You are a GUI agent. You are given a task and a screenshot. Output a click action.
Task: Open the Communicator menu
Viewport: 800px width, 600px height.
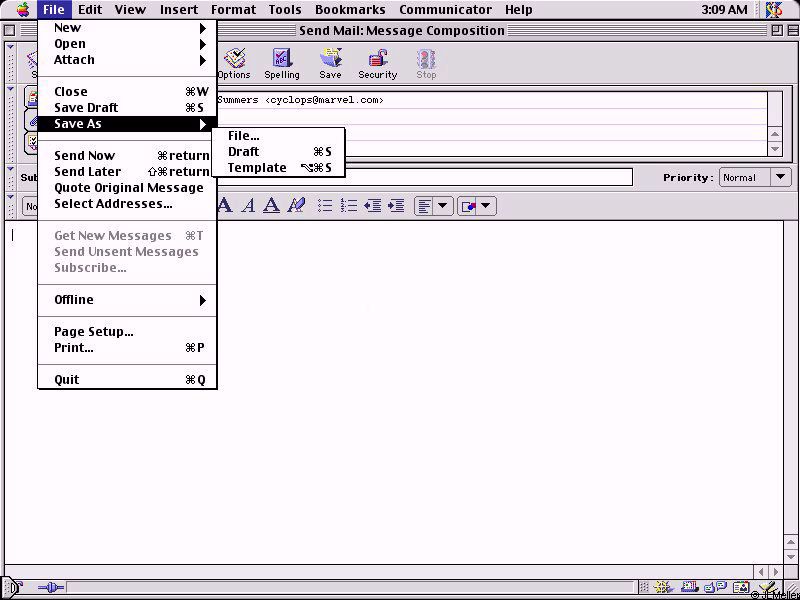coord(445,9)
